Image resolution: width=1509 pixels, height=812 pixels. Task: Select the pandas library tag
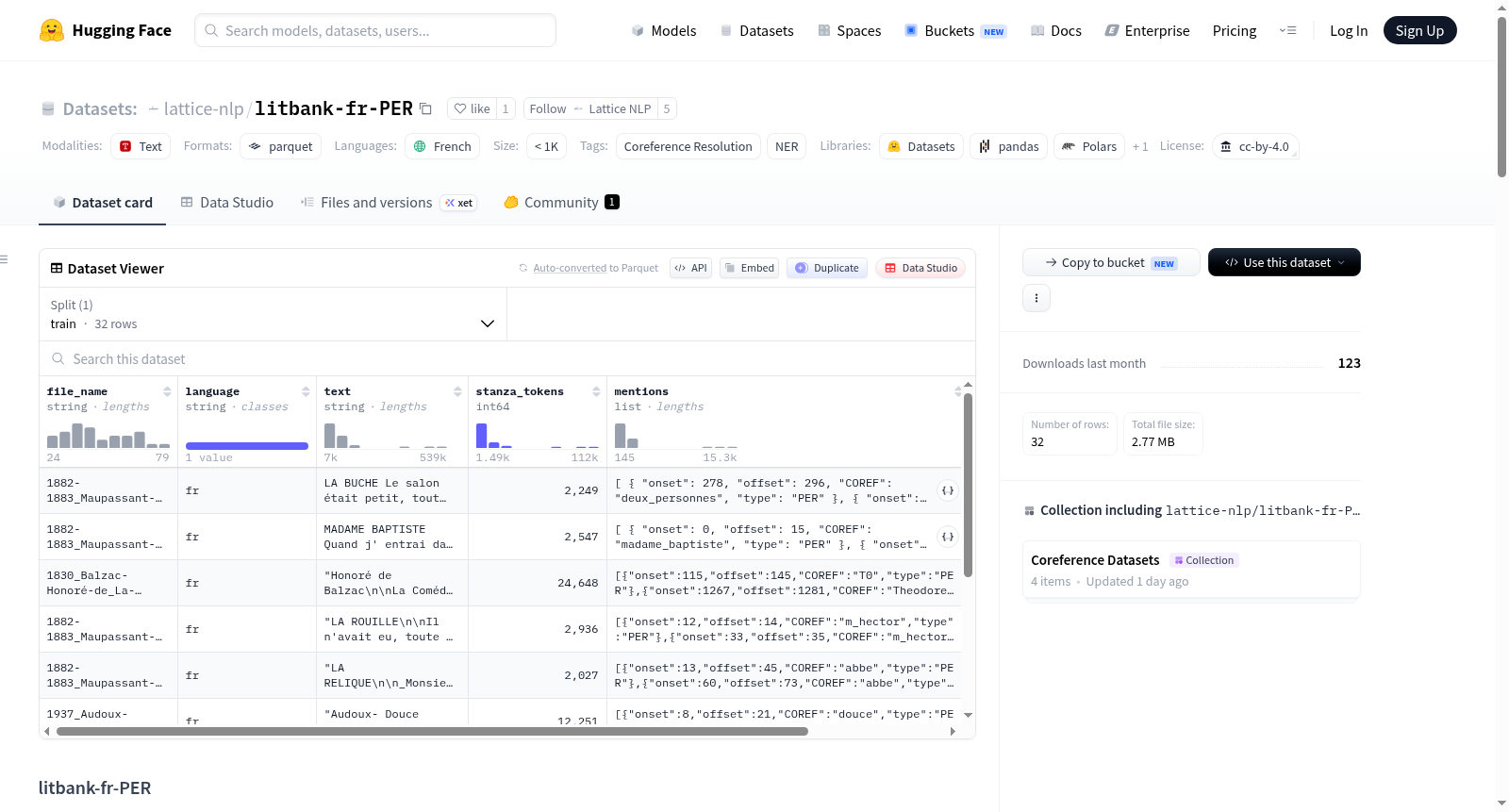click(1009, 146)
